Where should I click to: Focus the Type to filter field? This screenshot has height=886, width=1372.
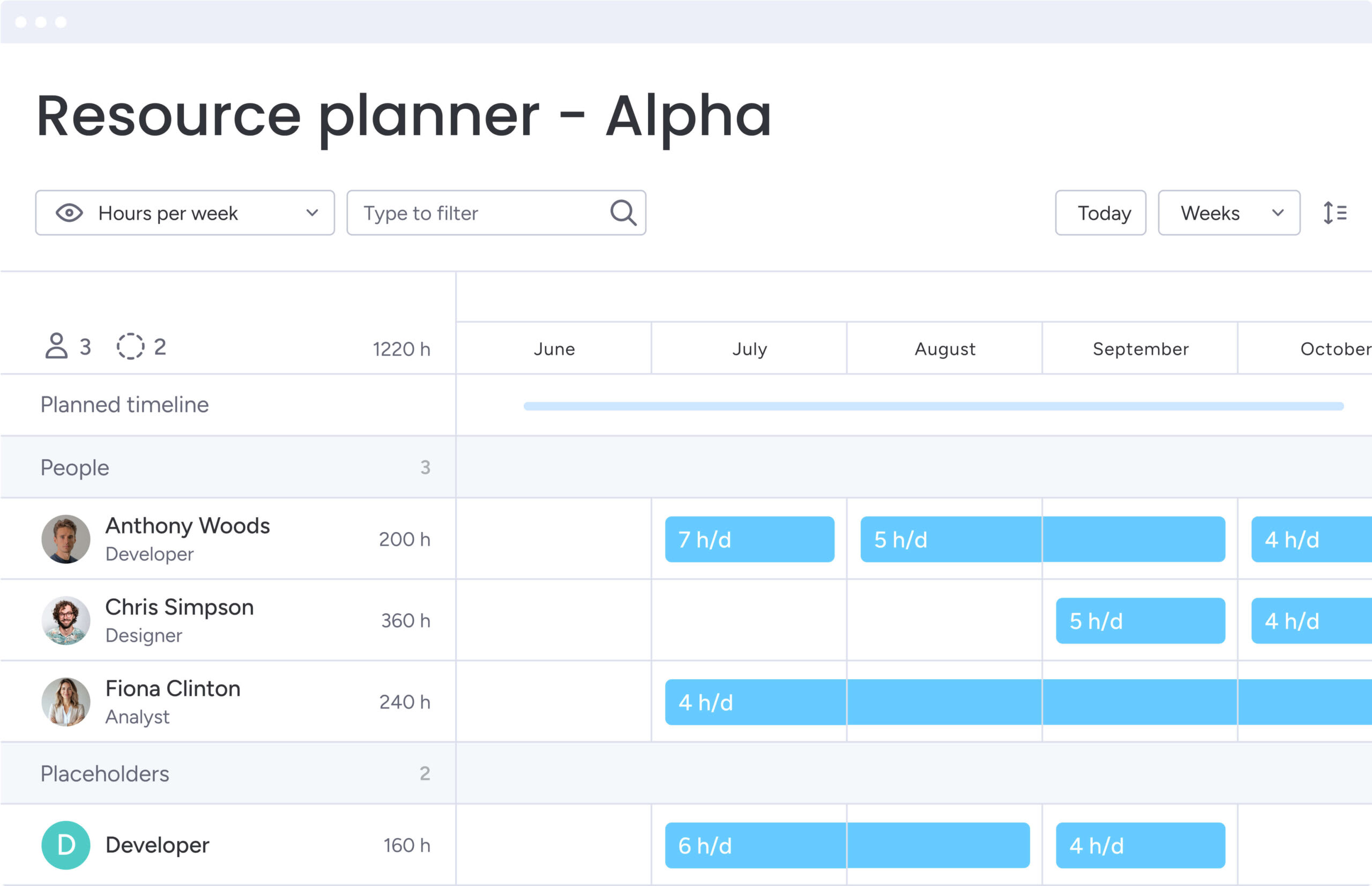[x=478, y=213]
